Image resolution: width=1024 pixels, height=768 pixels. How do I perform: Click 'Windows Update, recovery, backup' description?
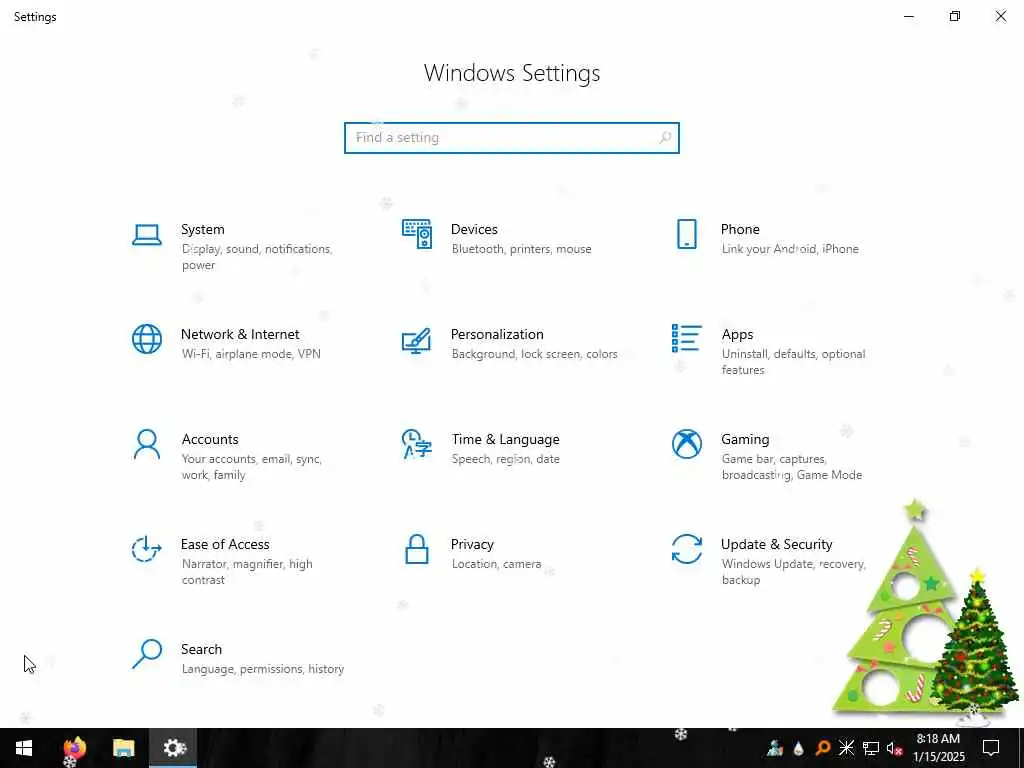pos(793,571)
